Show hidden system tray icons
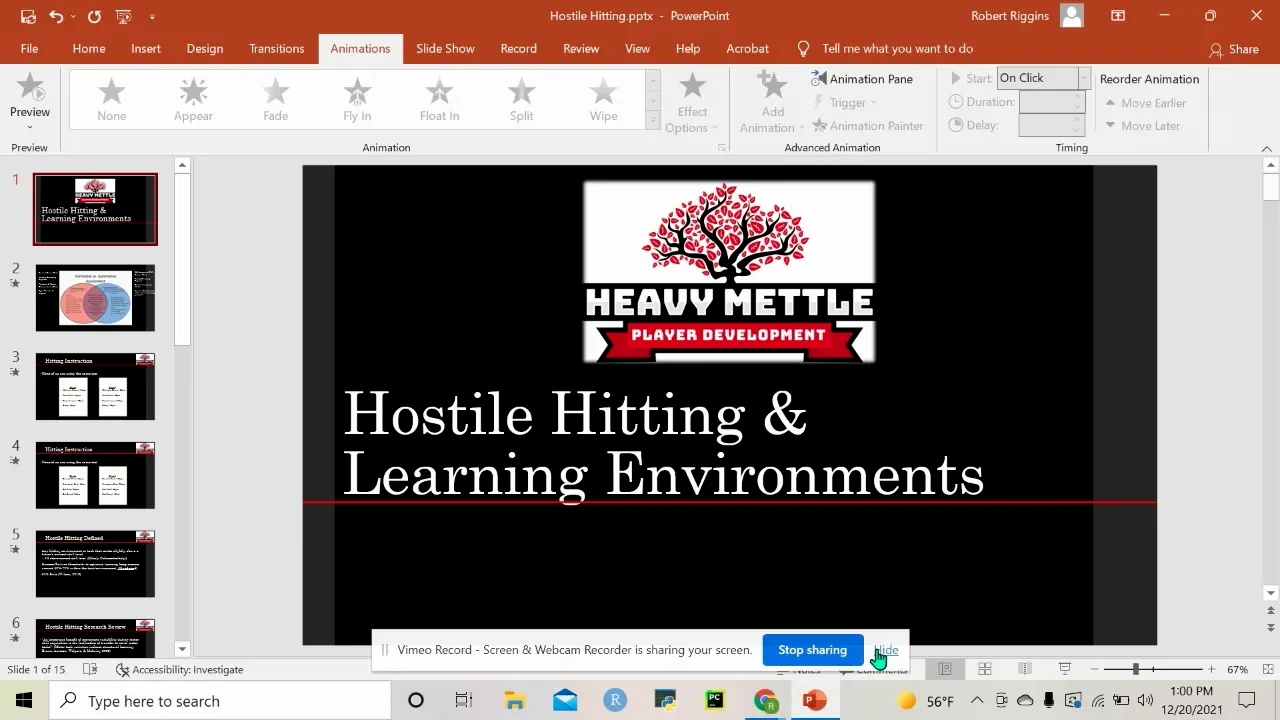Image resolution: width=1280 pixels, height=720 pixels. 977,701
